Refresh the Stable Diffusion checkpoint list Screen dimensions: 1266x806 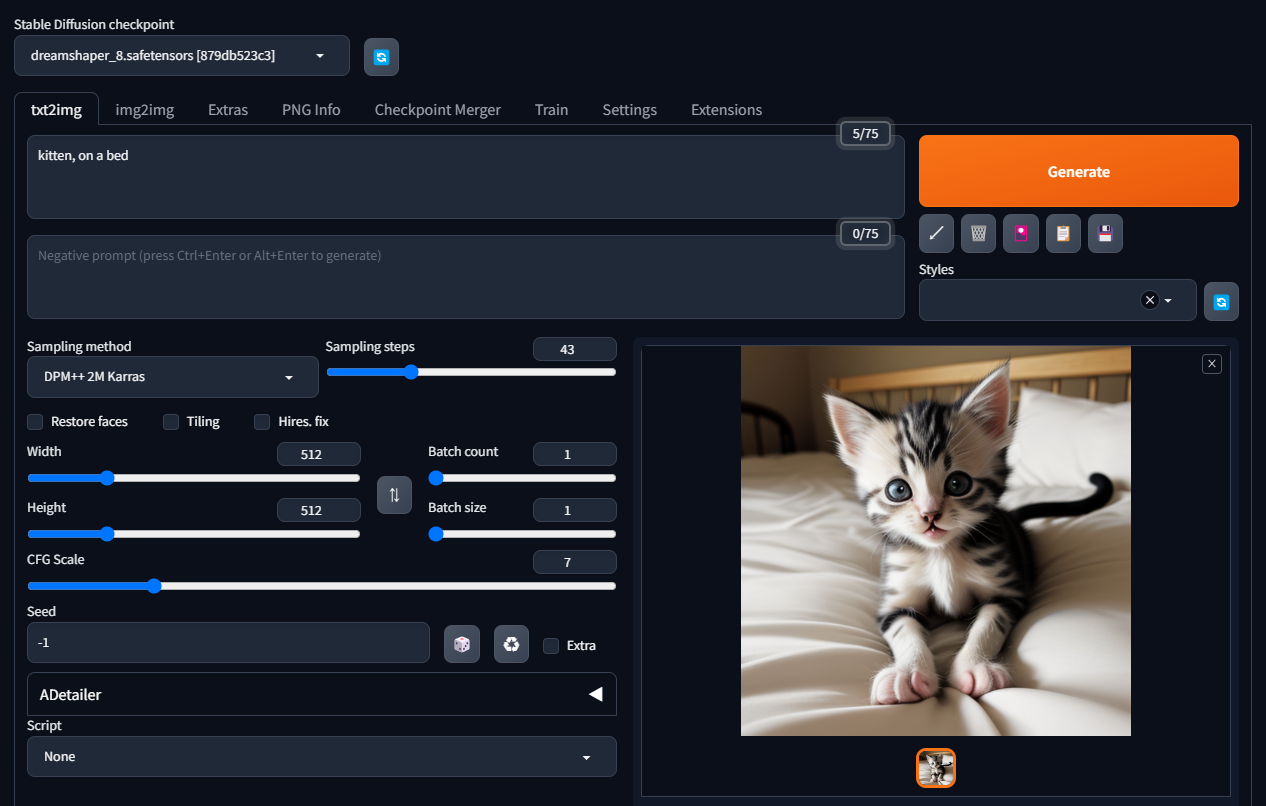[381, 57]
